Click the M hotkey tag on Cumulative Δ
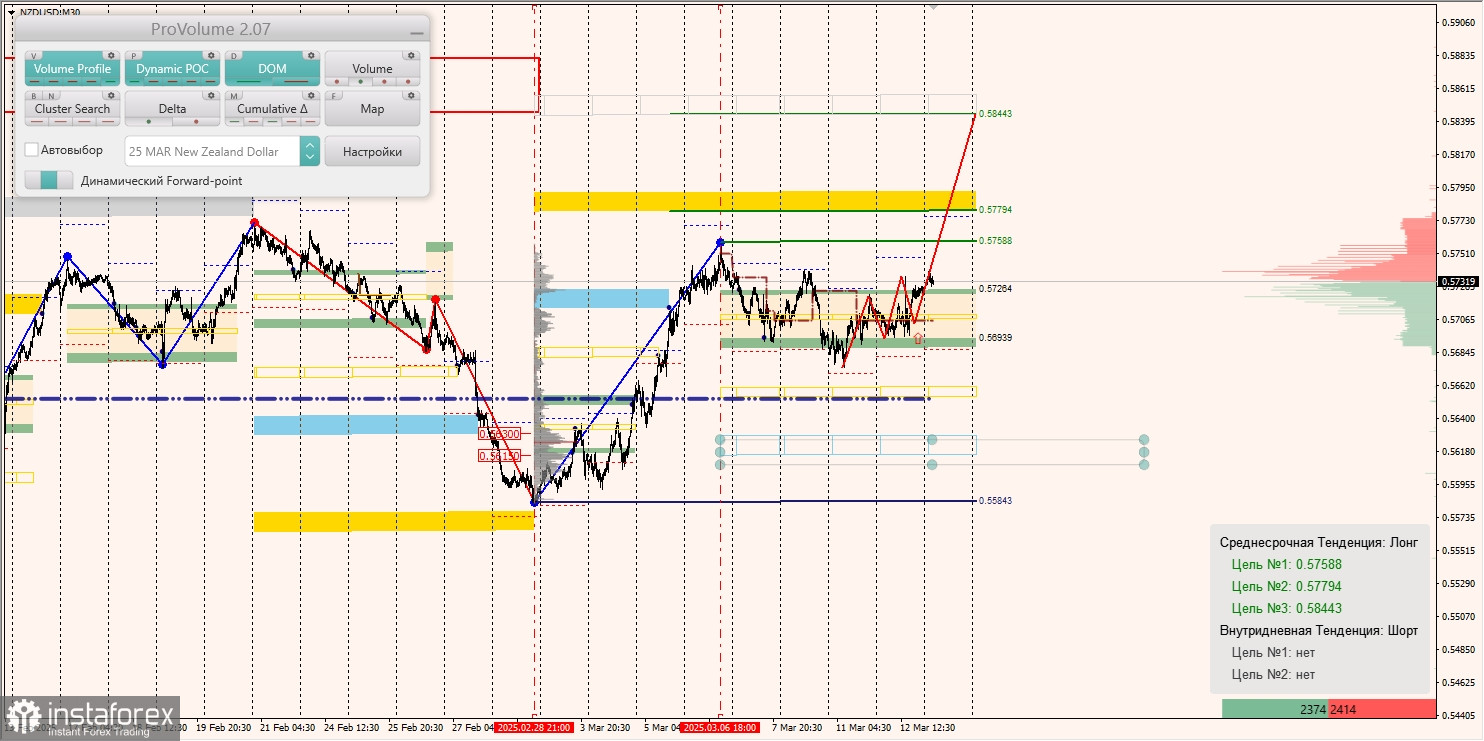1484x741 pixels. tap(234, 96)
